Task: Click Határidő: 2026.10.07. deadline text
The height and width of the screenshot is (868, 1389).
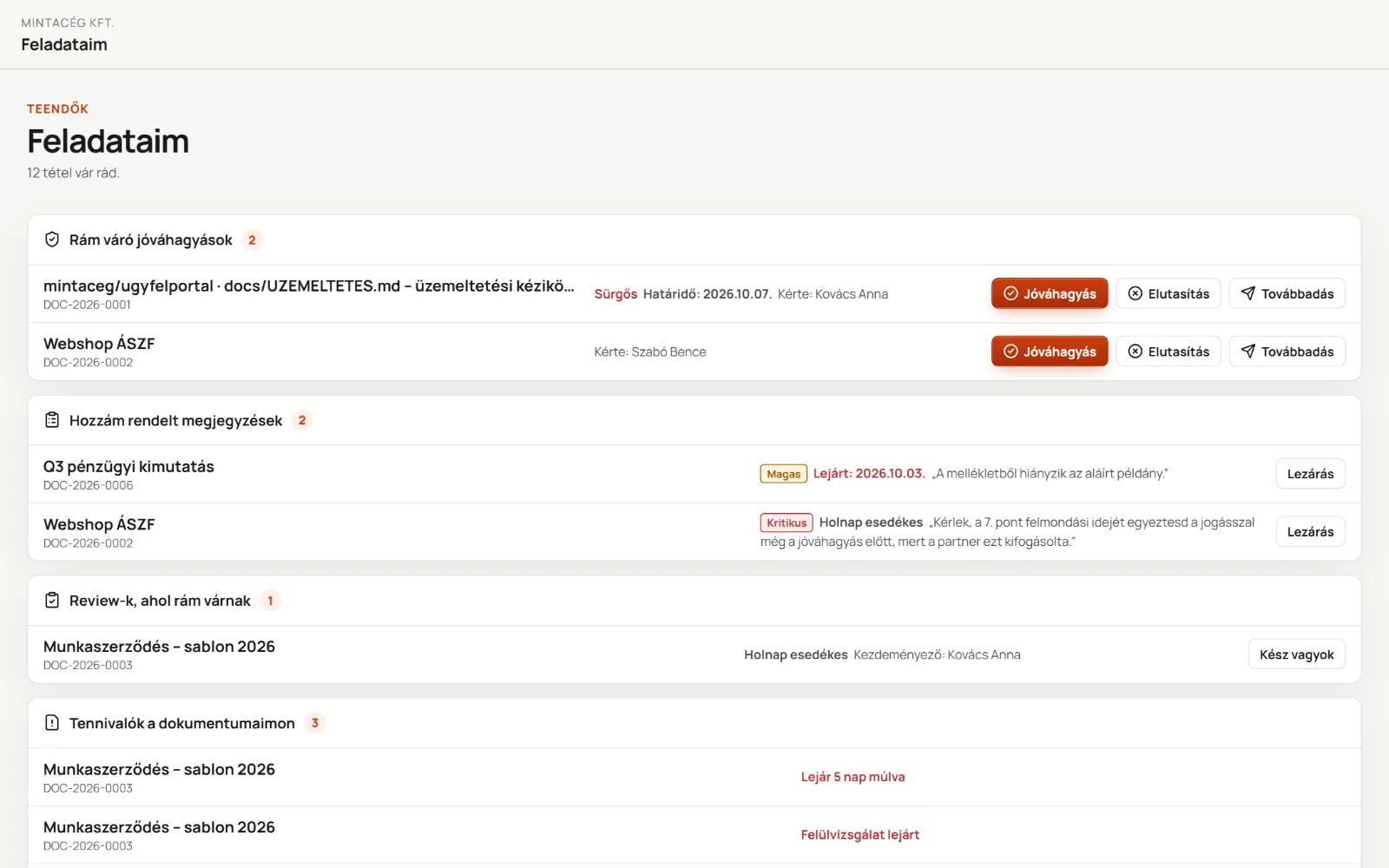Action: [x=707, y=294]
